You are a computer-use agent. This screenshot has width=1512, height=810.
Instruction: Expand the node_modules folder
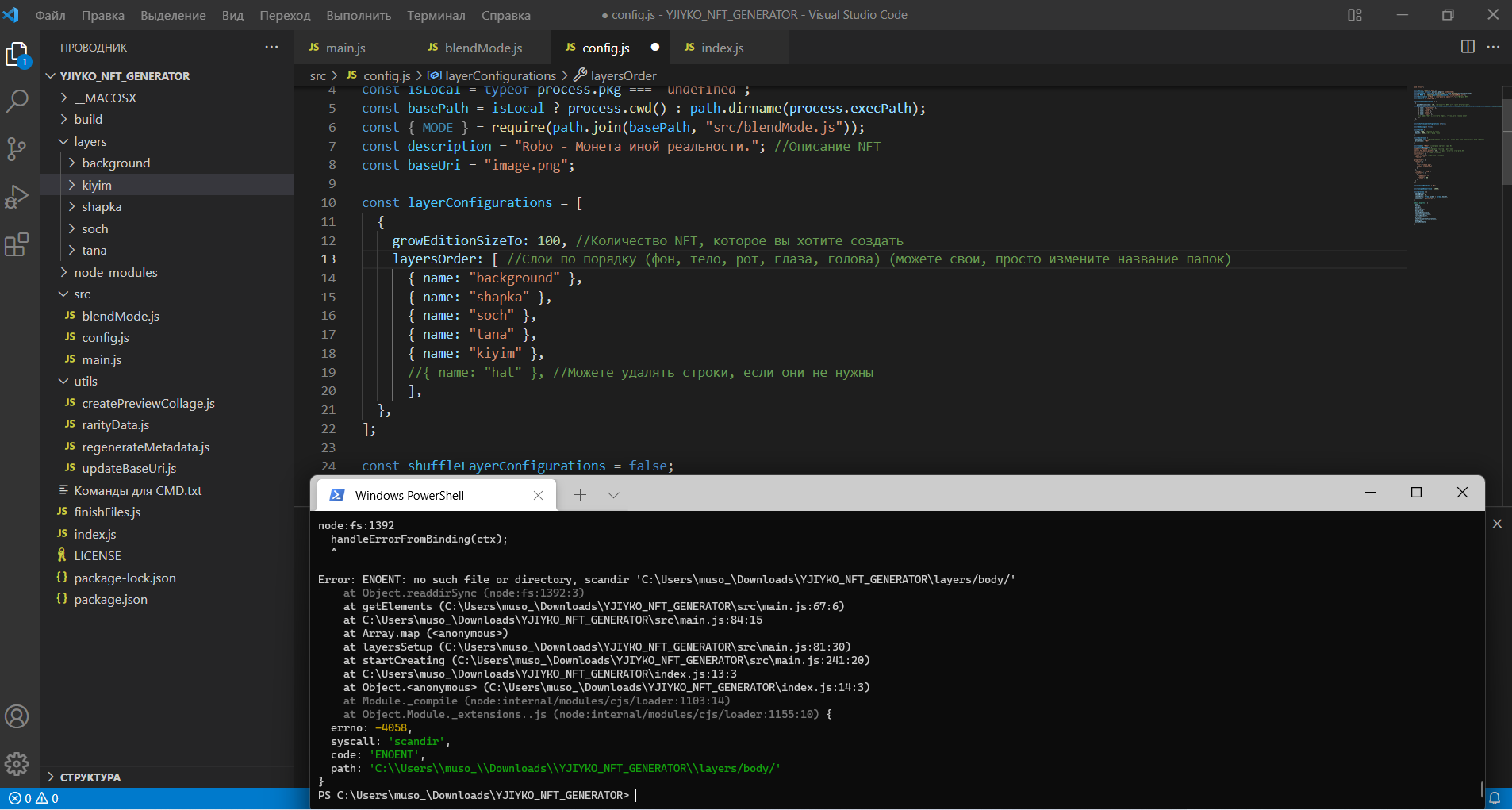[167, 272]
